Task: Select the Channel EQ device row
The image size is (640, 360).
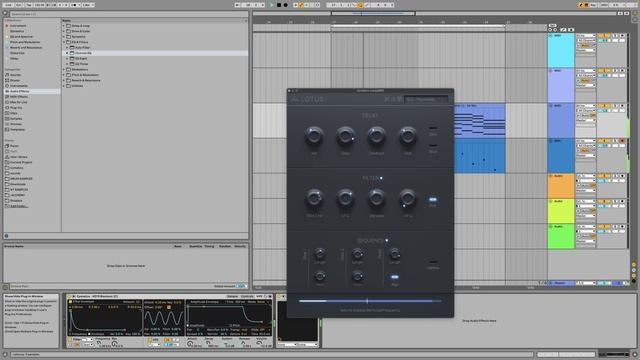Action: tap(155, 53)
